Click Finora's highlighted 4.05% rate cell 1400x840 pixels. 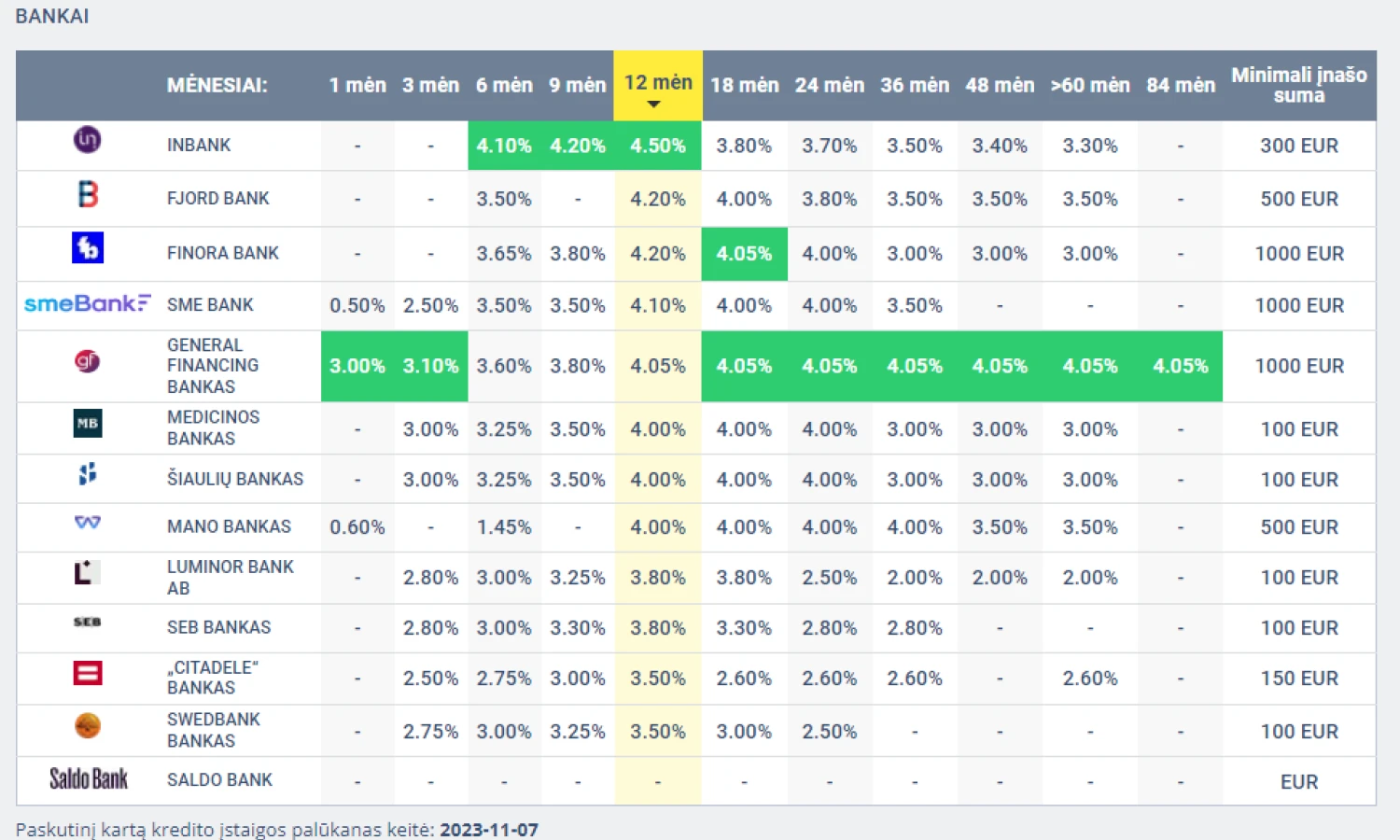(x=744, y=254)
